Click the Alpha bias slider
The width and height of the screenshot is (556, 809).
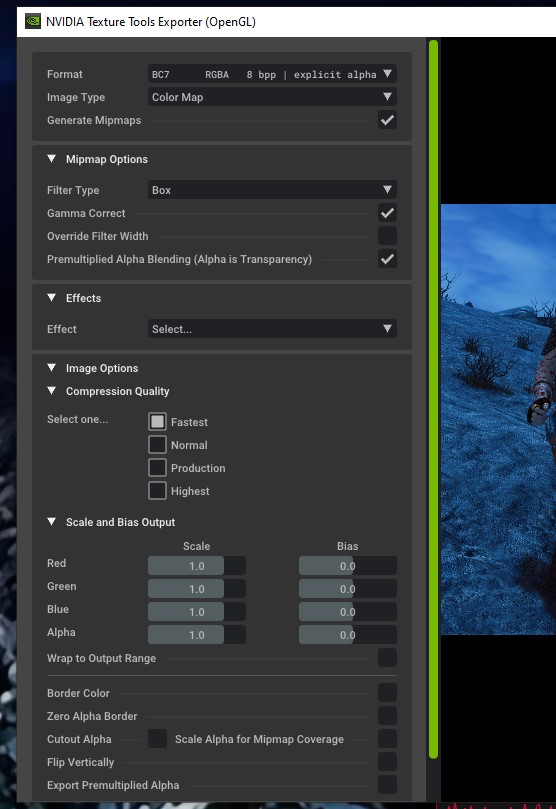tap(348, 635)
